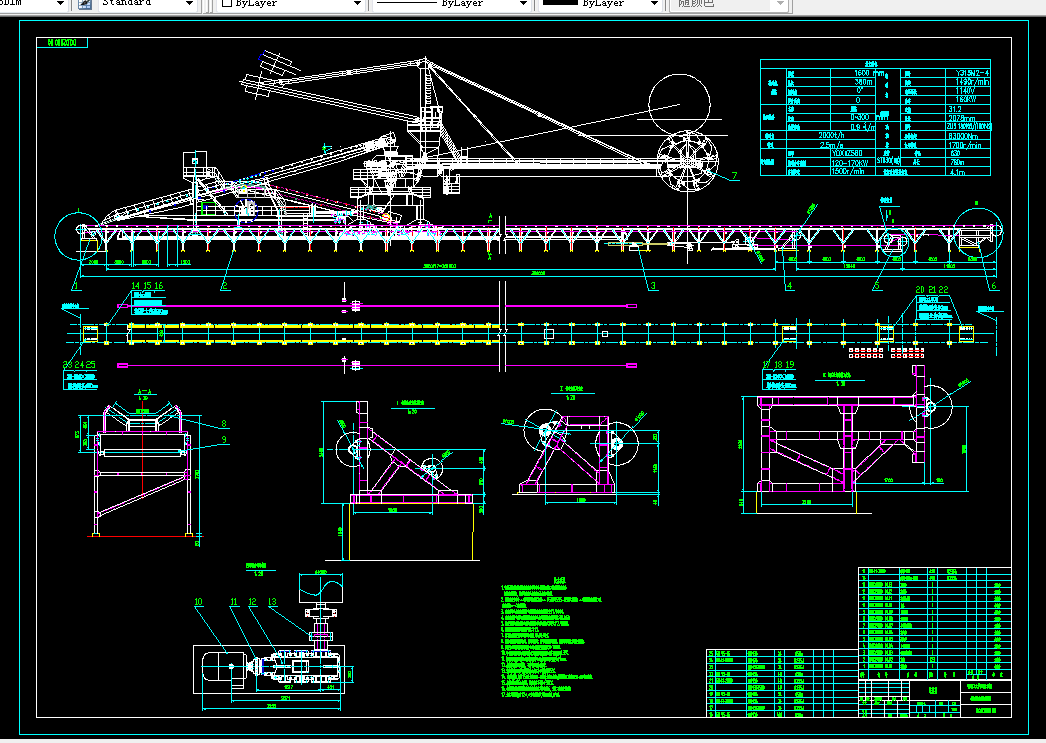Click the white color swatch in color ByLayer box
This screenshot has width=1046, height=743.
(x=227, y=3)
